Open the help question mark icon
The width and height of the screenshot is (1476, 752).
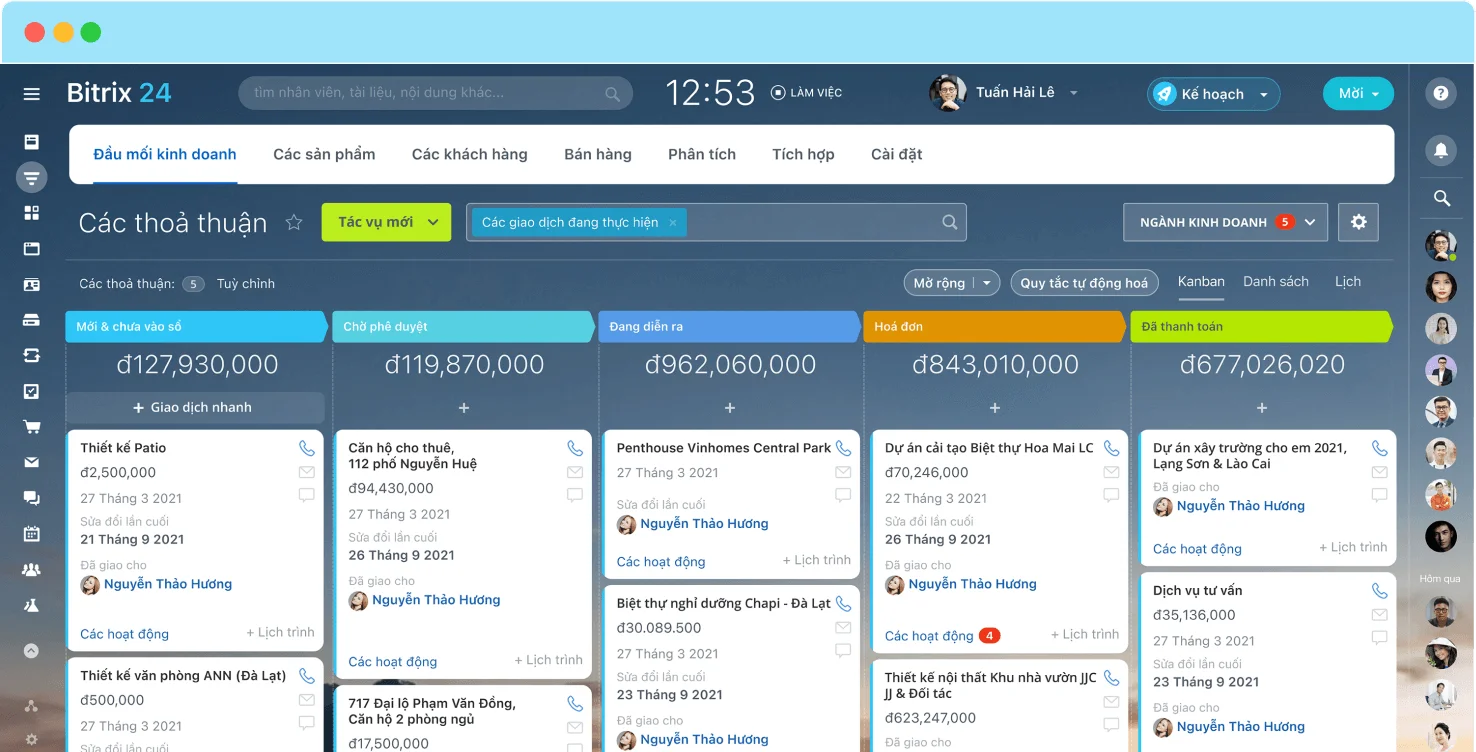1441,93
